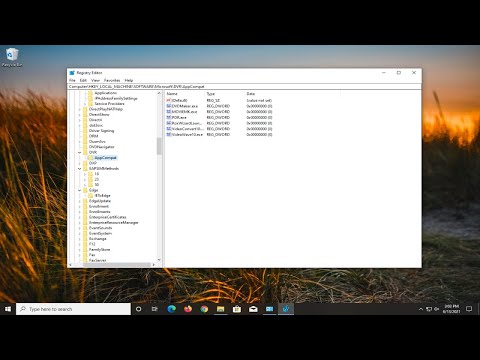The width and height of the screenshot is (480, 360).
Task: Open the Action Center notifications
Action: pos(469,309)
